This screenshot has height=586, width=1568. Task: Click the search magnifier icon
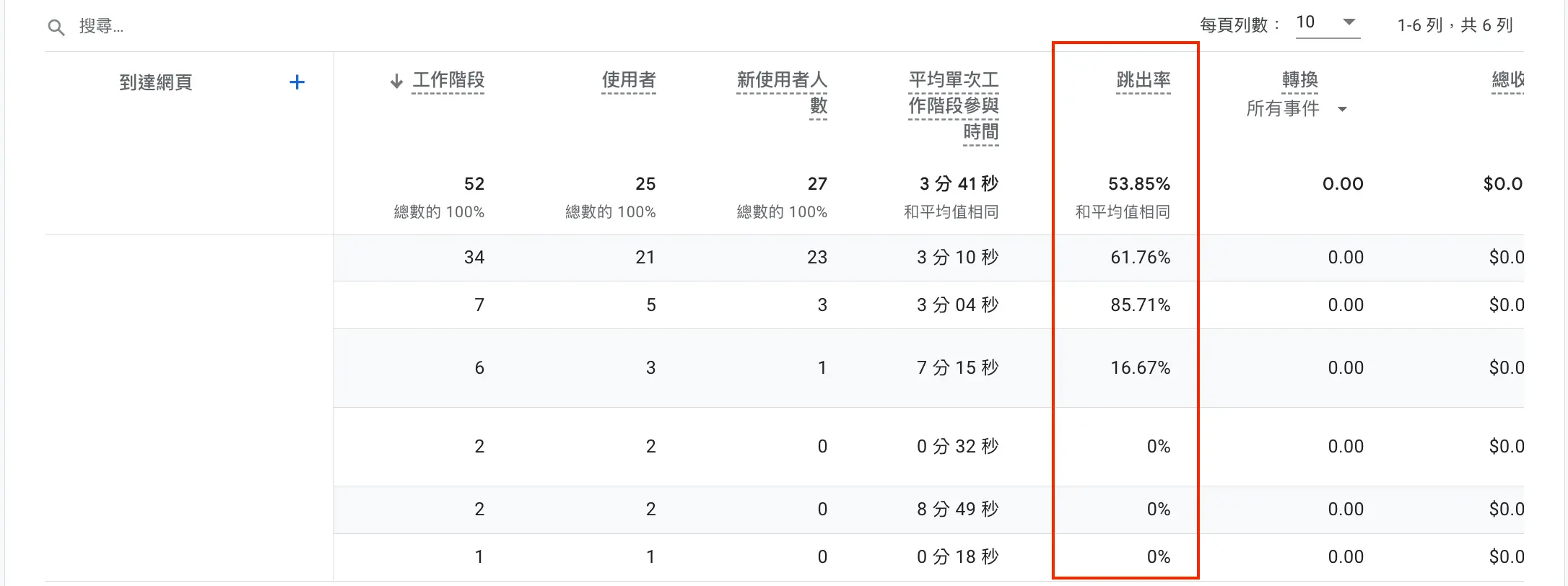pyautogui.click(x=56, y=27)
